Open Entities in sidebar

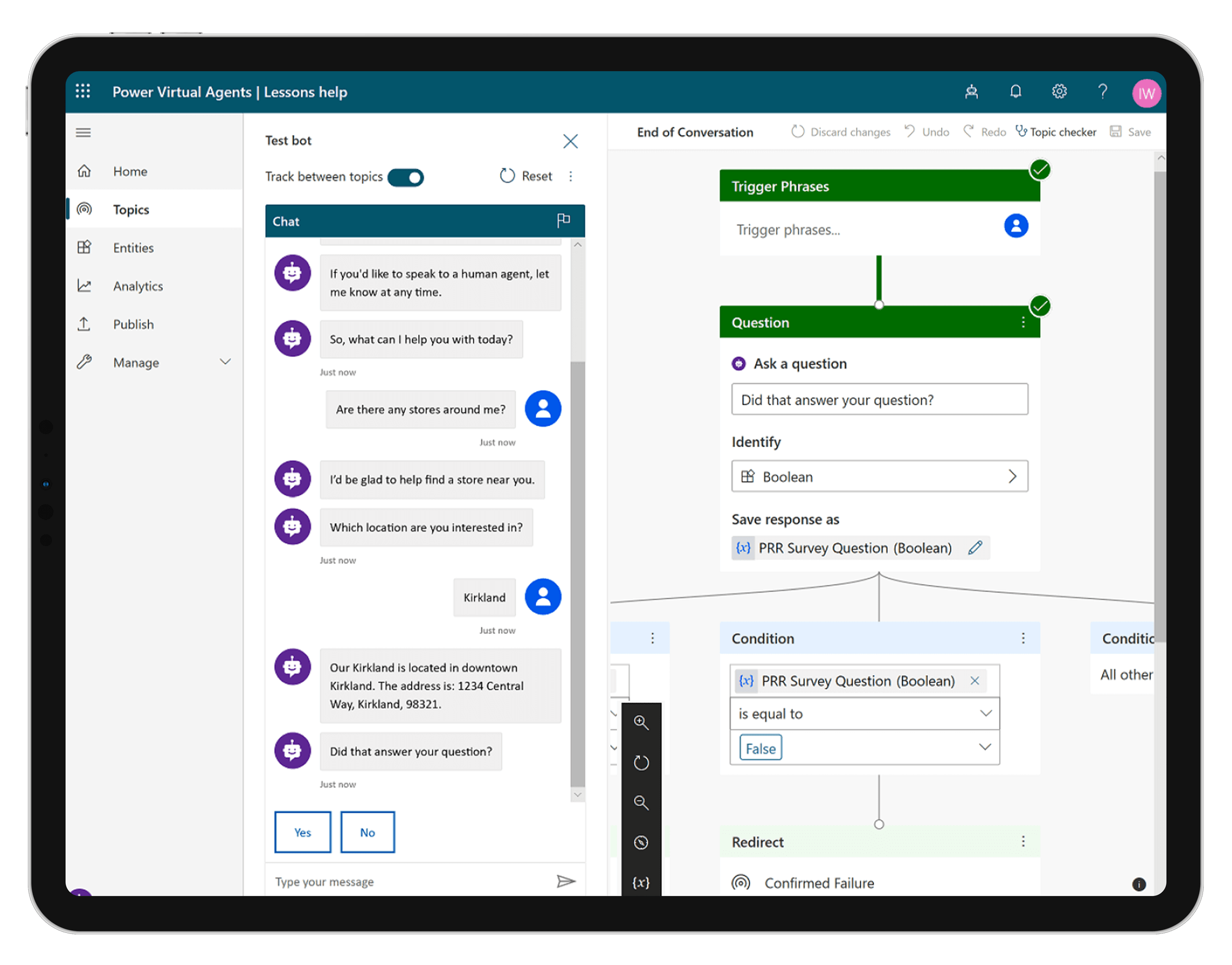(154, 247)
